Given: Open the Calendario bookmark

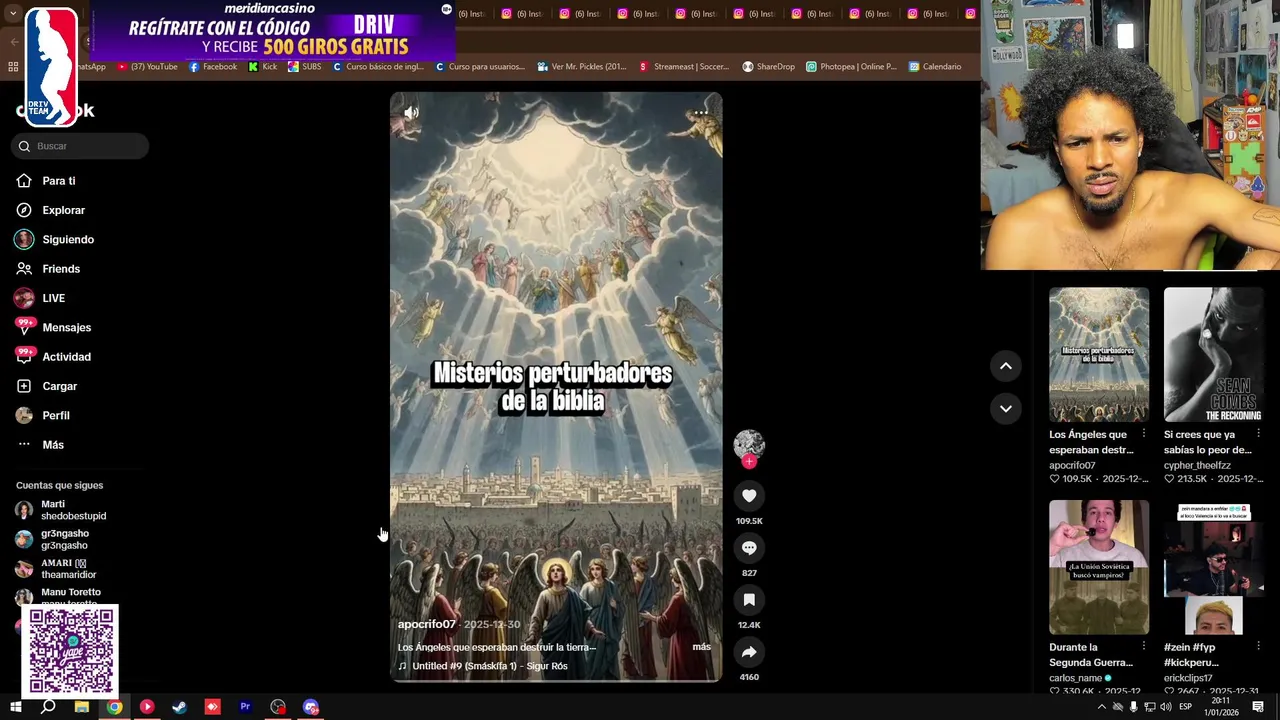Looking at the screenshot, I should [x=935, y=67].
